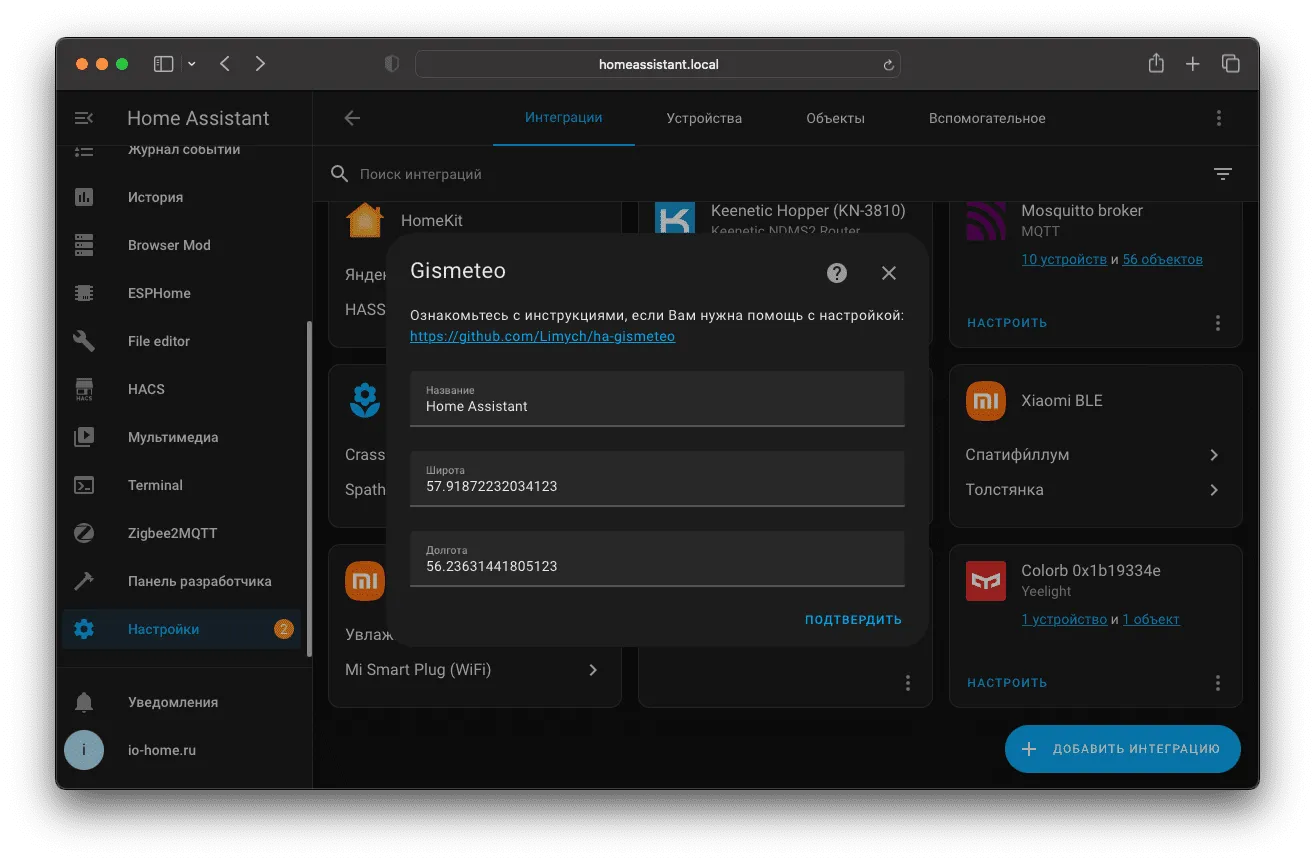Open the 56 объектов Mosquitto link

pos(1162,259)
